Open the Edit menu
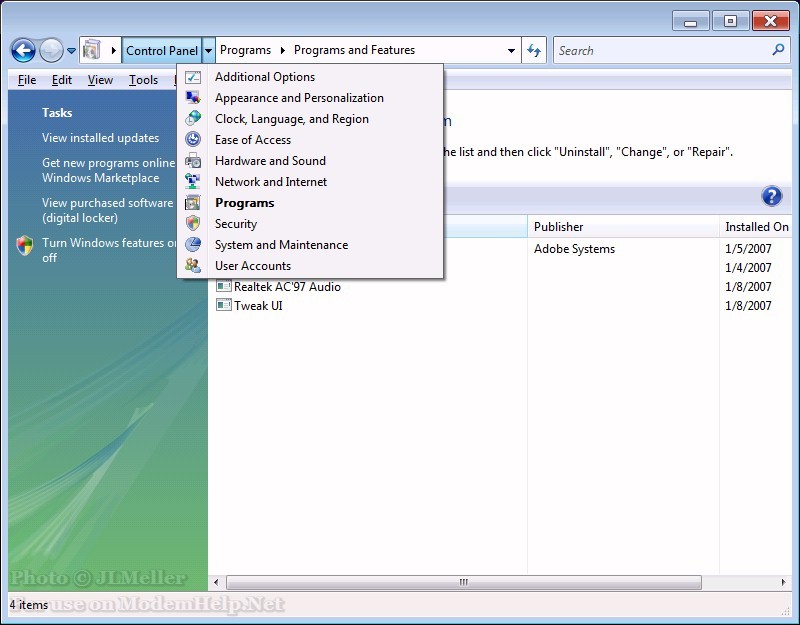Viewport: 800px width, 625px height. [x=62, y=80]
